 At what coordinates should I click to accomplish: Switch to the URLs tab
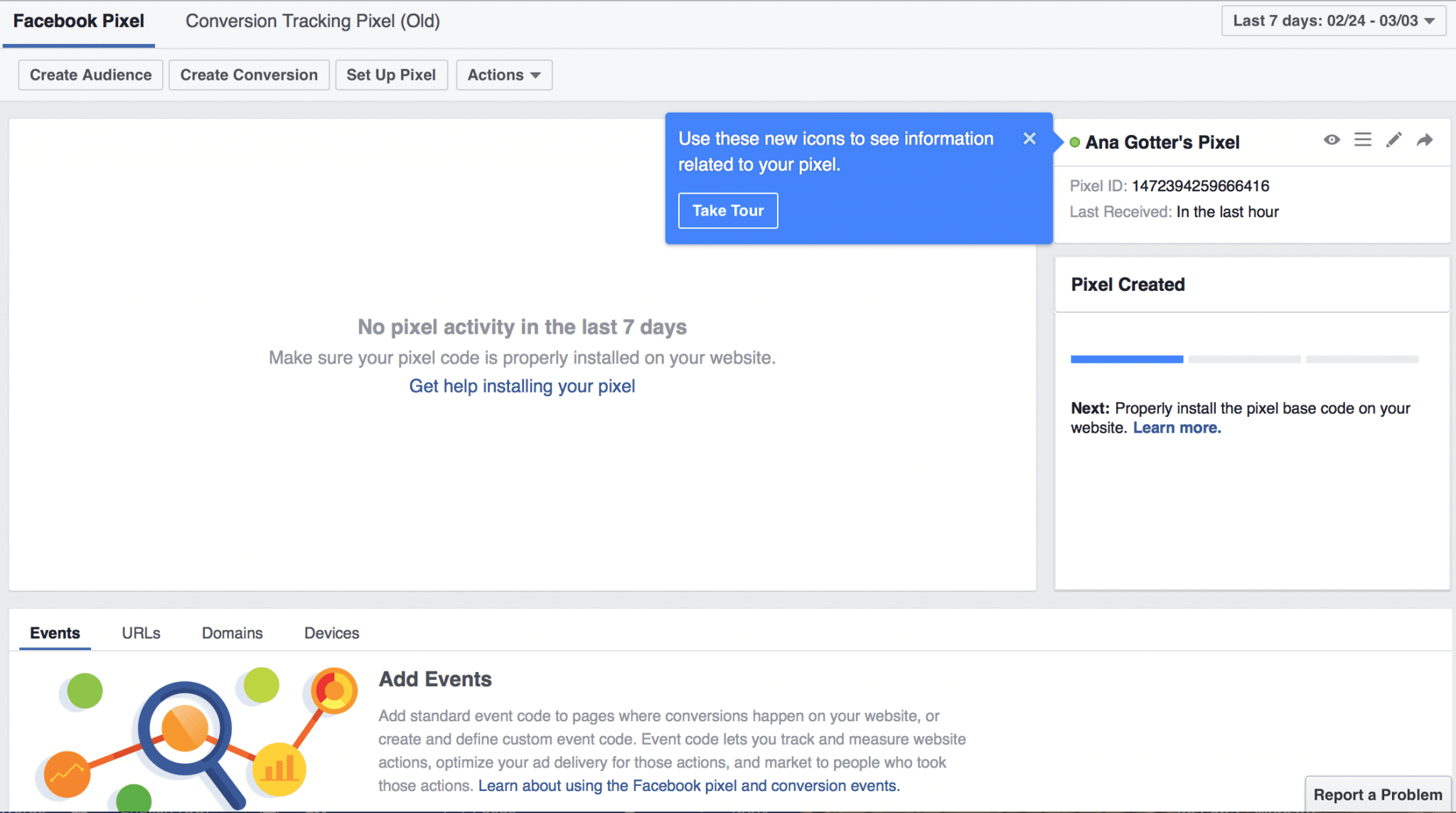coord(141,633)
